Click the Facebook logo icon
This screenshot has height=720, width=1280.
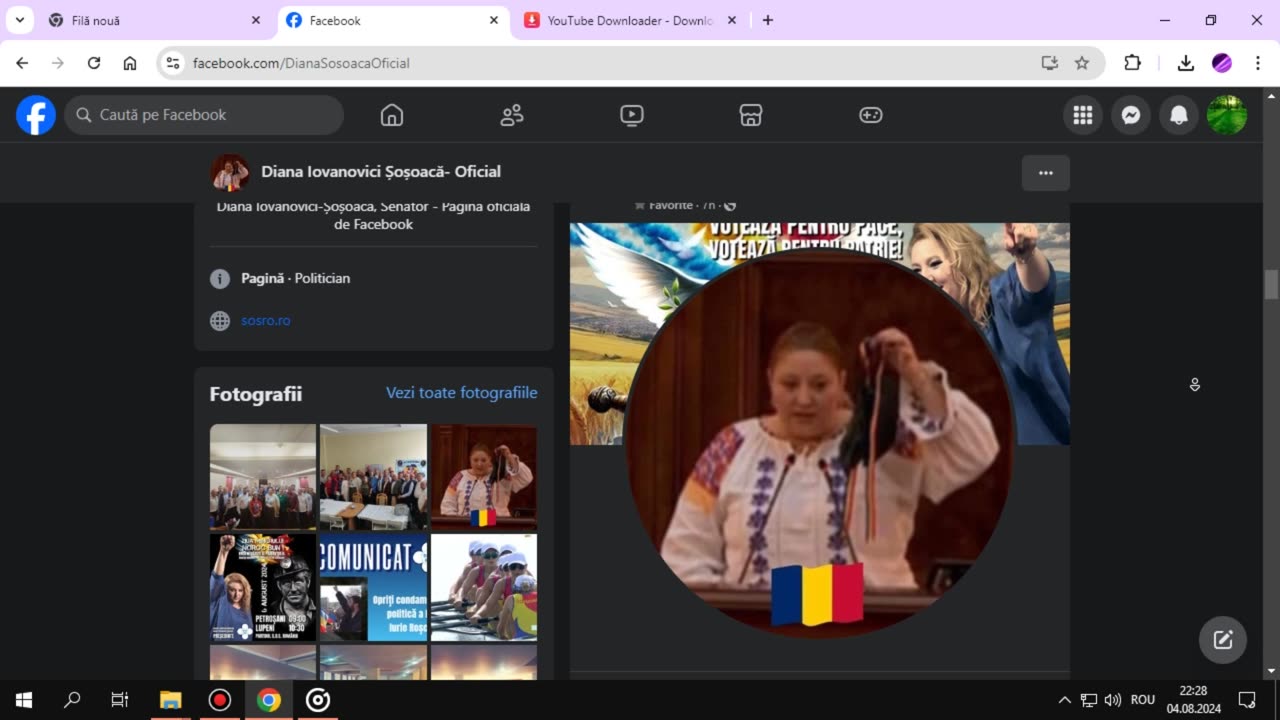[x=36, y=115]
